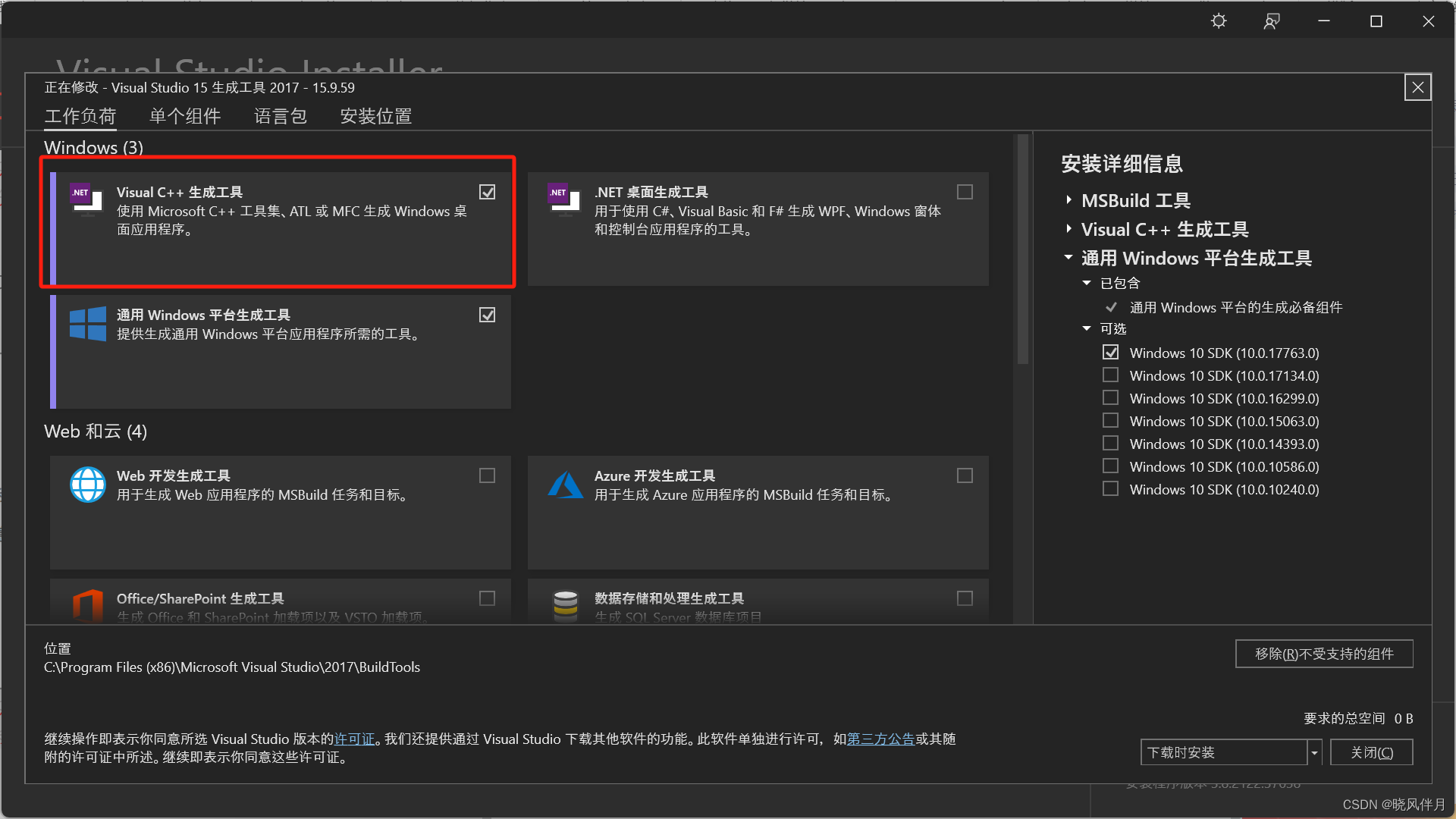Check Windows 10 SDK (10.0.10586.0)
The height and width of the screenshot is (819, 1456).
[x=1110, y=466]
